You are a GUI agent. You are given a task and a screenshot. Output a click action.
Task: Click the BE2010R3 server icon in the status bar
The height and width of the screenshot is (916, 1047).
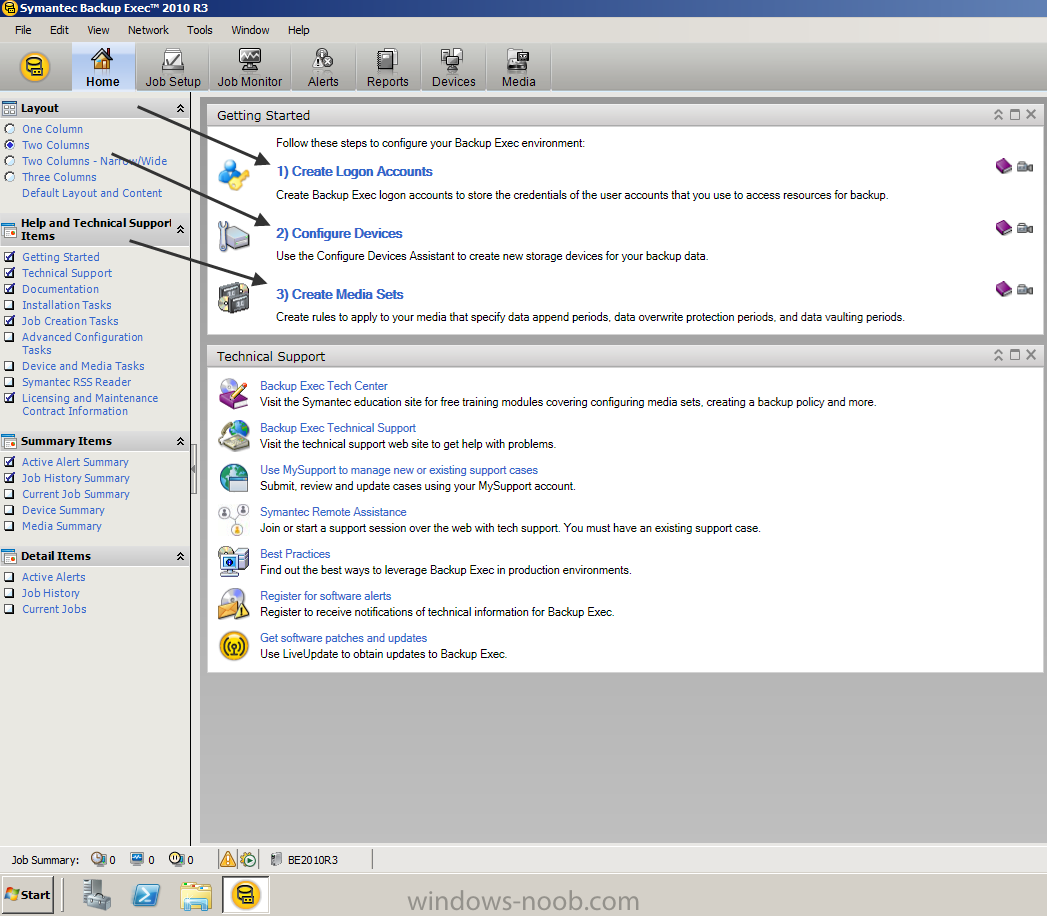coord(276,859)
